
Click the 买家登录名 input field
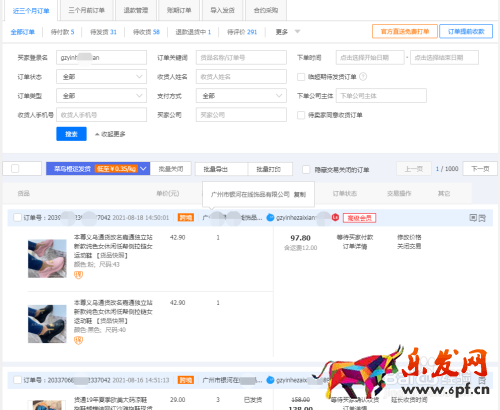101,57
